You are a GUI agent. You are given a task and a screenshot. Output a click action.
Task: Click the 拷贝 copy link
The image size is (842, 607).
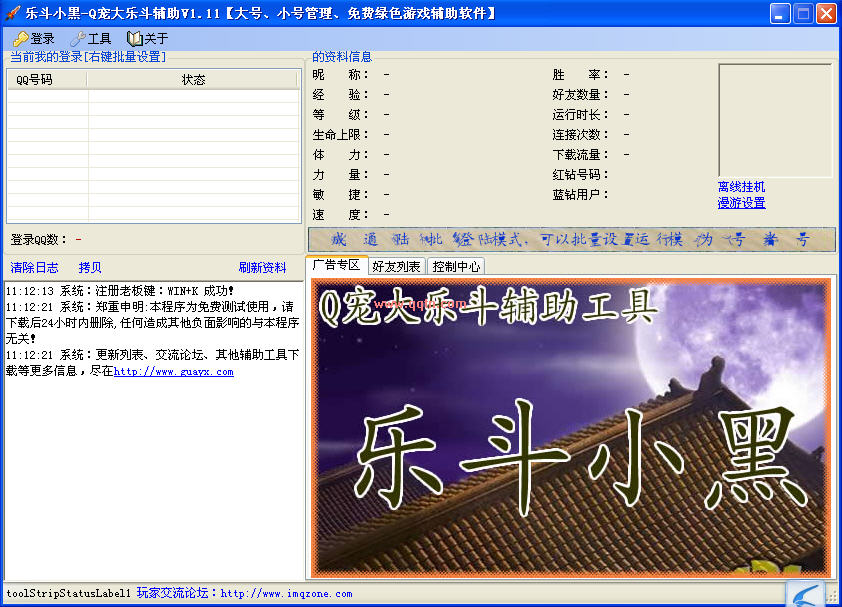(x=89, y=268)
